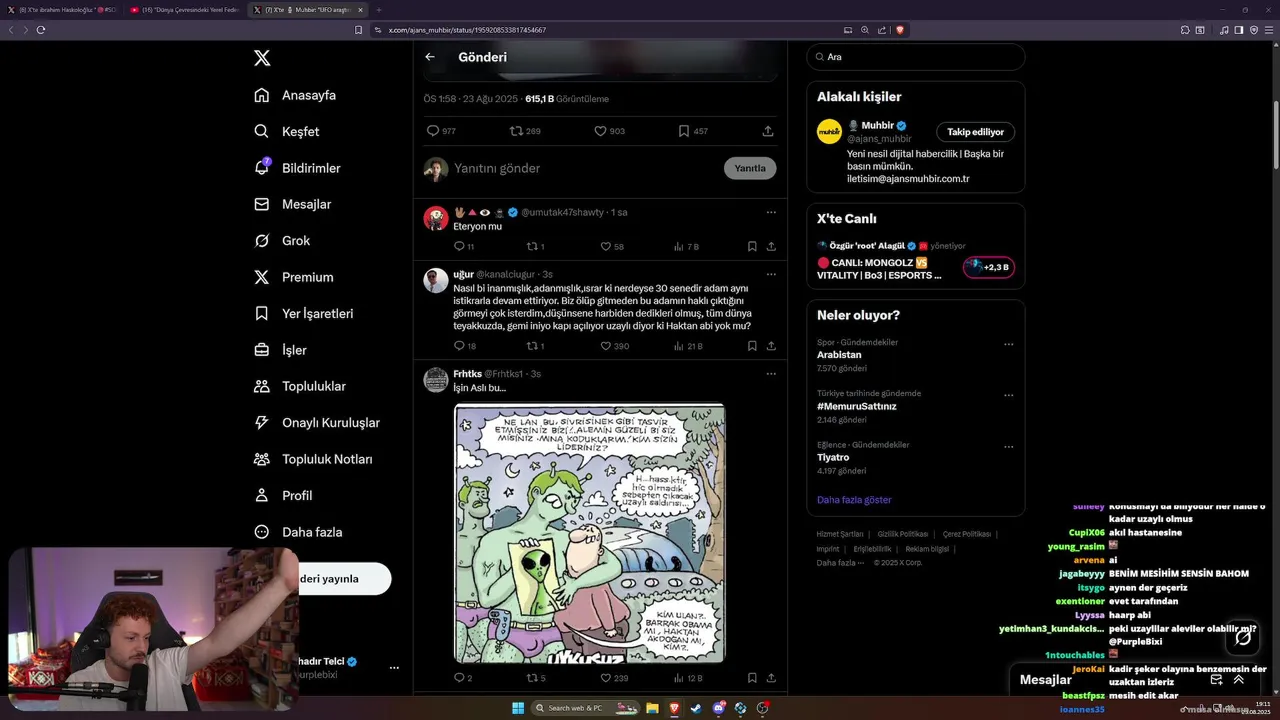View analytics on Eteryon mu comment
Viewport: 1280px width, 720px height.
click(x=686, y=246)
